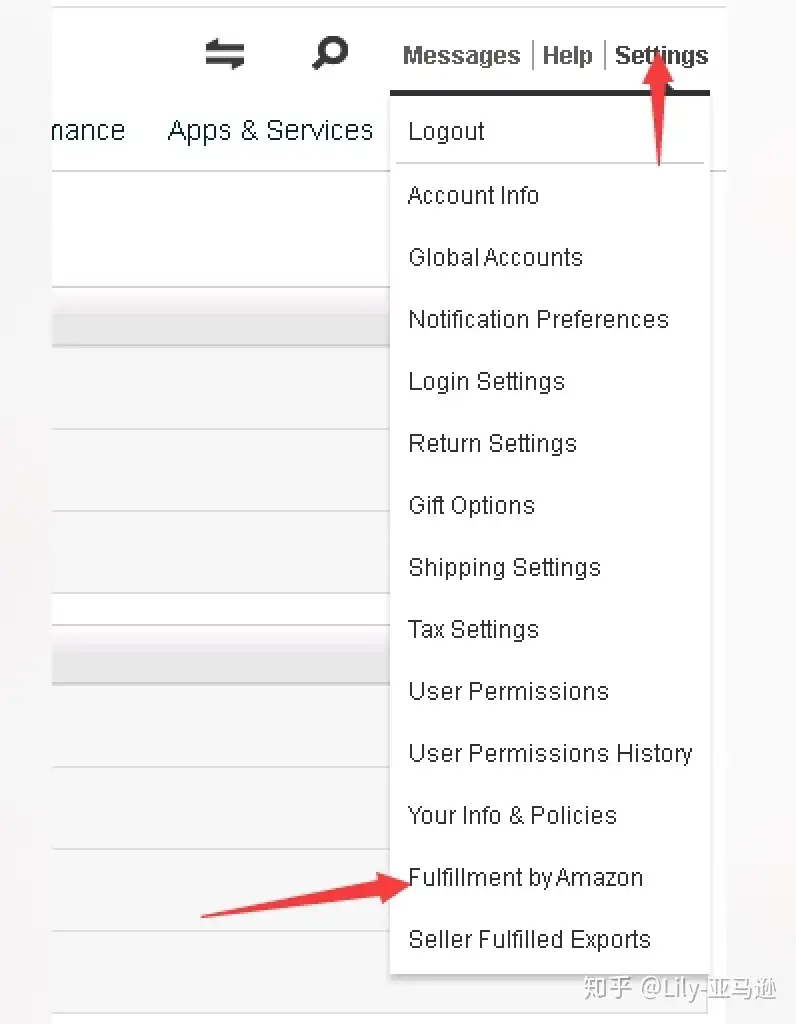
Task: Open the Apps & Services menu
Action: (x=270, y=131)
